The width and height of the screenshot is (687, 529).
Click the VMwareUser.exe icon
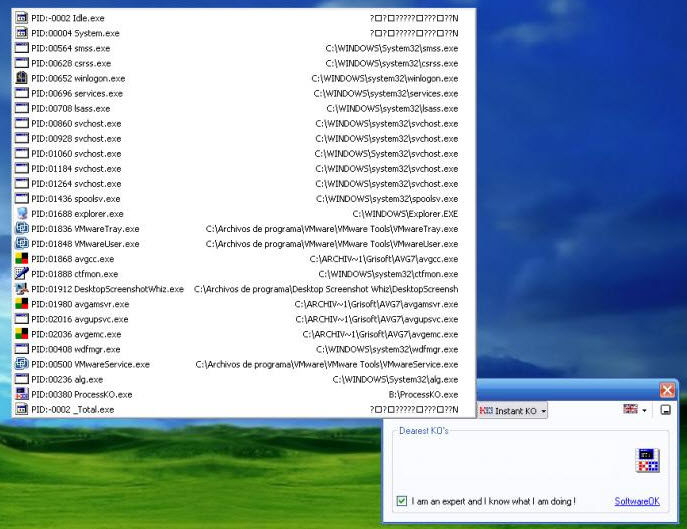[21, 243]
